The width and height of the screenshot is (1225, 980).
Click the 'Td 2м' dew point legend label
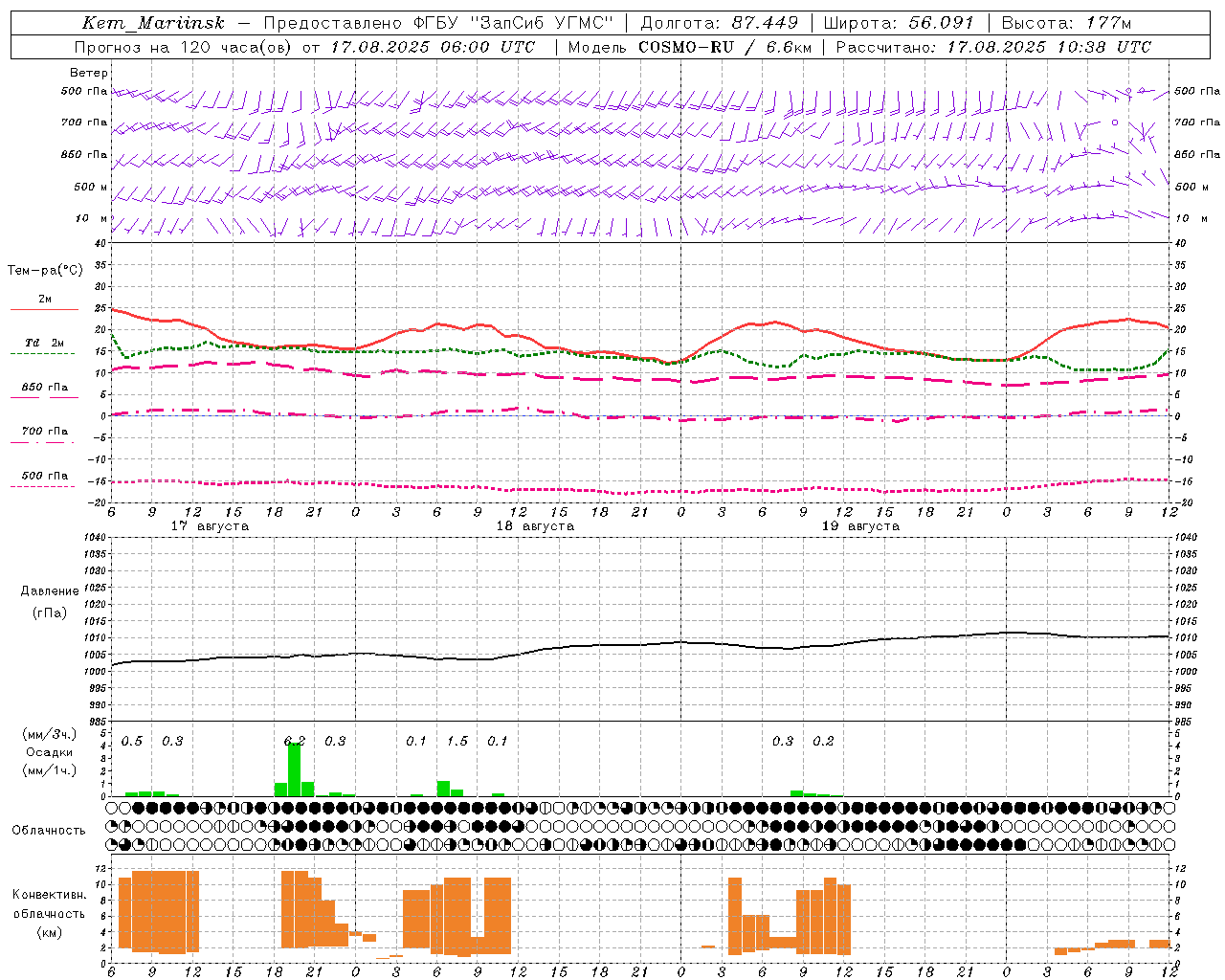45,343
